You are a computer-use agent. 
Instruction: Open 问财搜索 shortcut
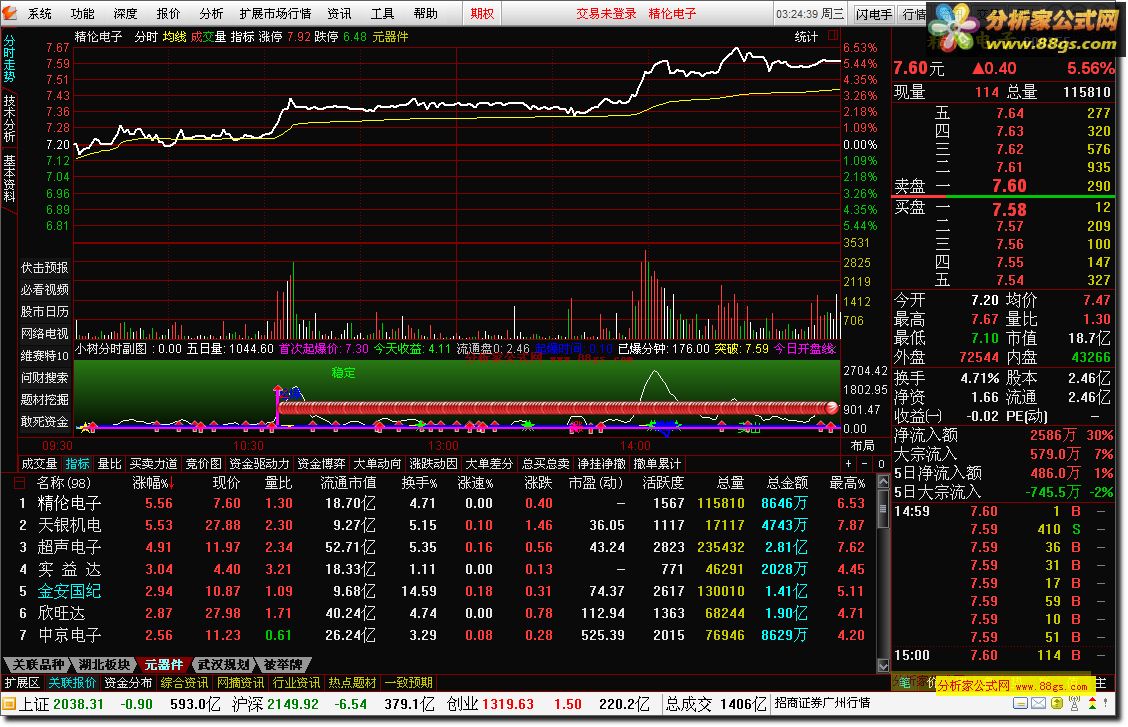(45, 378)
